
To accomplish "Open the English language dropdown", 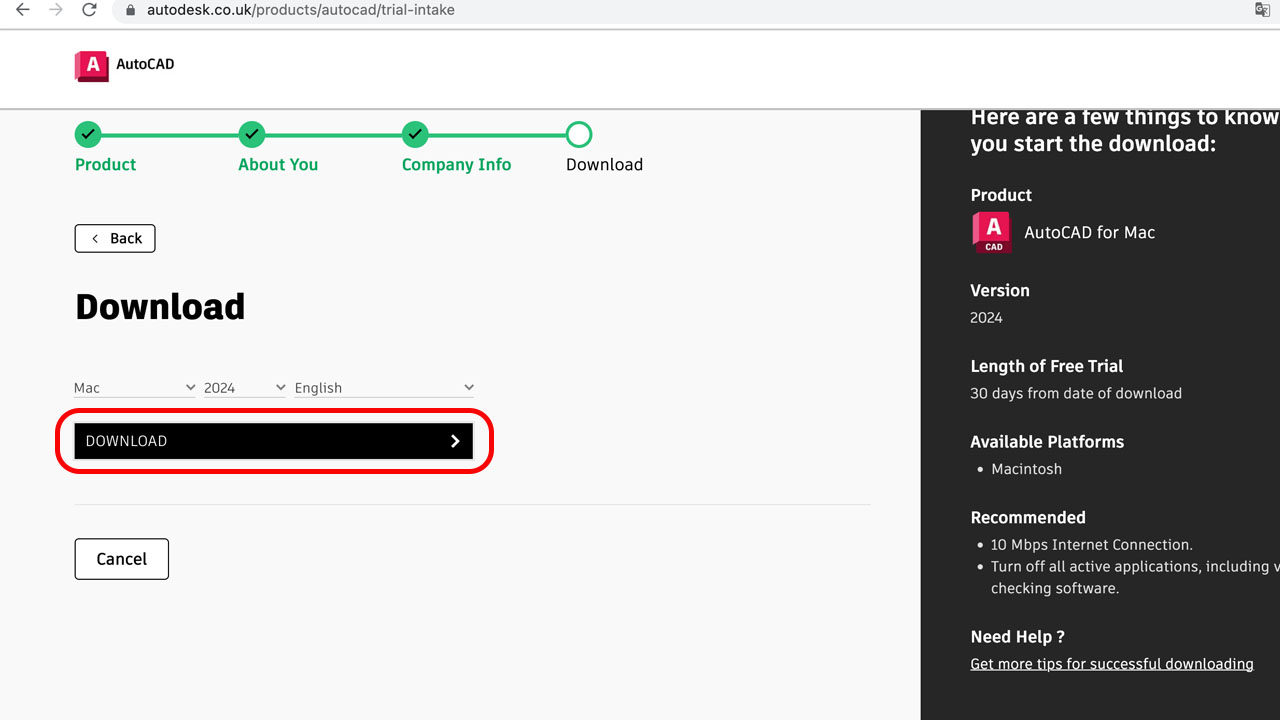I will pos(384,388).
